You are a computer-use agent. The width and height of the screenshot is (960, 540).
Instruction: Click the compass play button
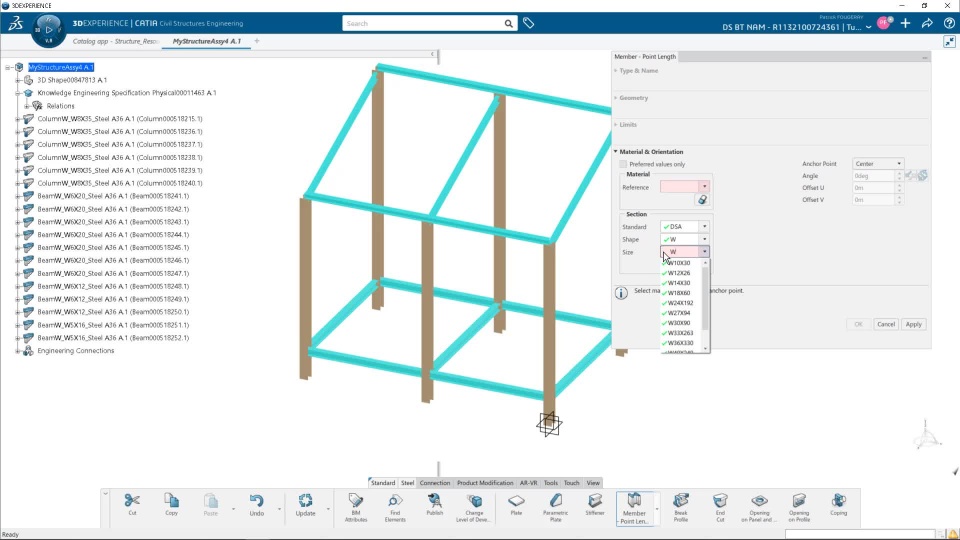48,29
